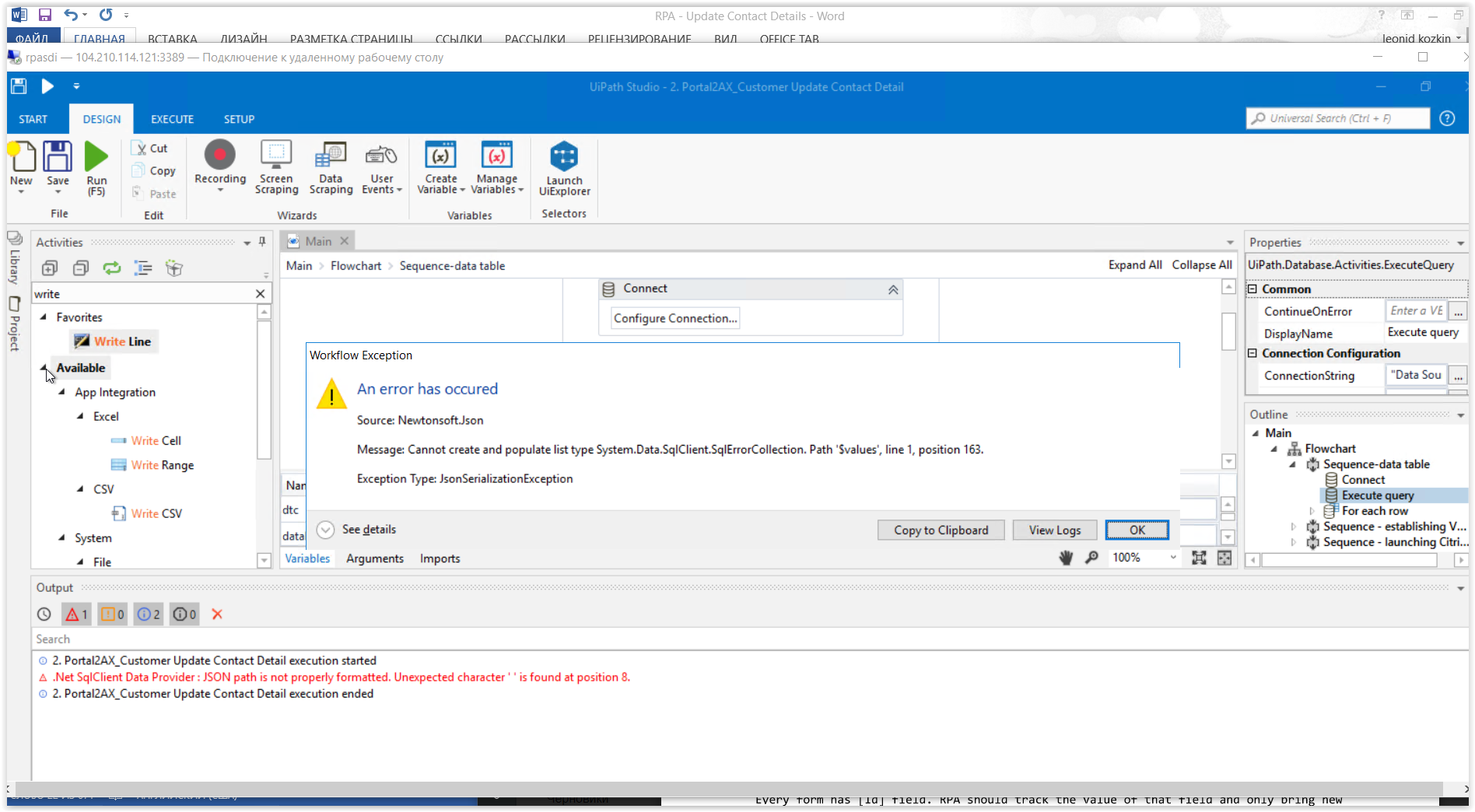Toggle the info messages filter in Output
The height and width of the screenshot is (812, 1475).
pos(149,614)
